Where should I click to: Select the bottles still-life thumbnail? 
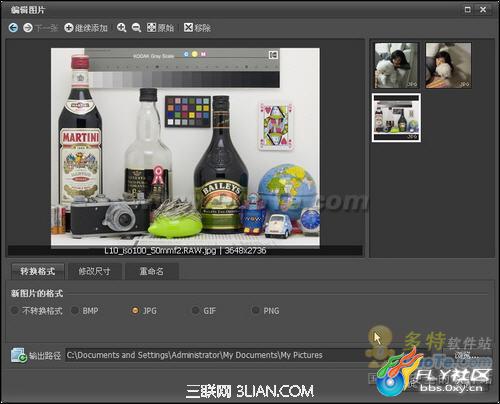tap(396, 118)
